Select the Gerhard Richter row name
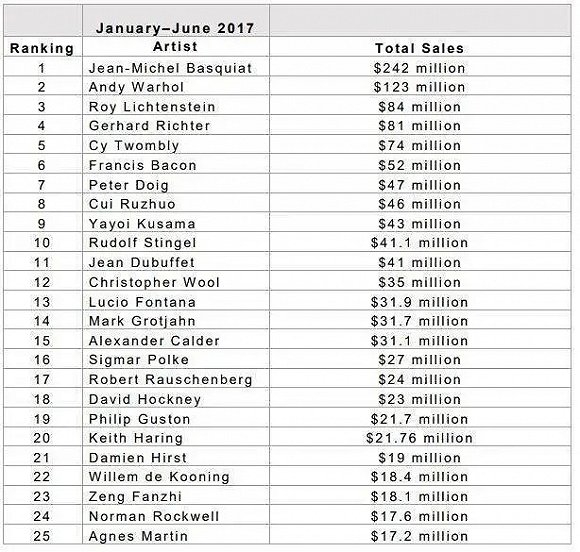This screenshot has height=552, width=580. (176, 125)
